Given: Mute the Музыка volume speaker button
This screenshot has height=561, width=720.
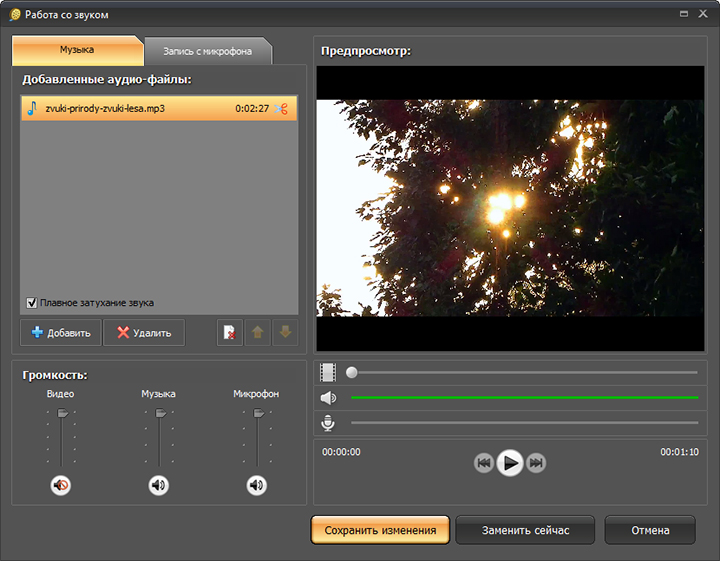Looking at the screenshot, I should click(x=159, y=485).
